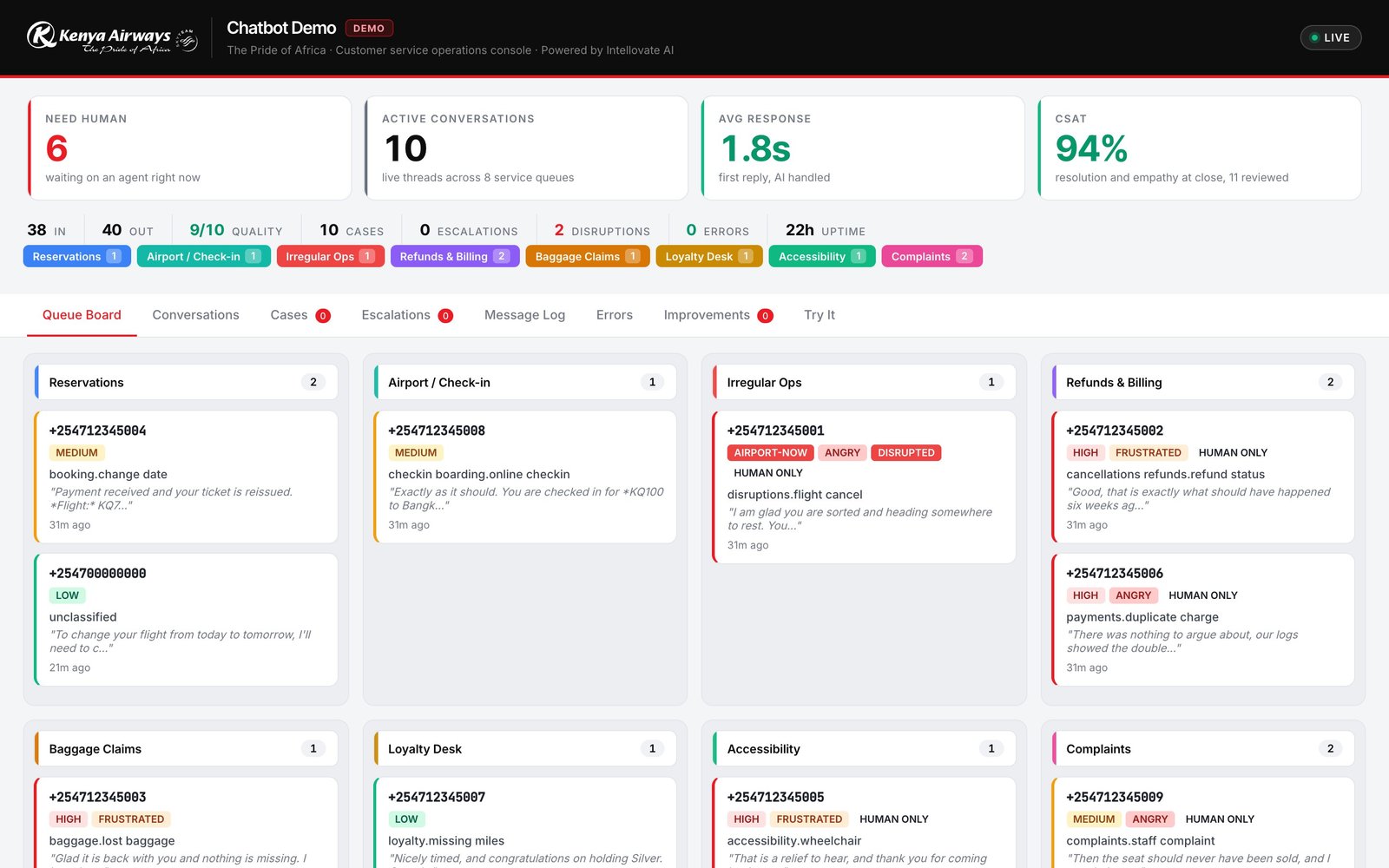The width and height of the screenshot is (1389, 868).
Task: Click the LIVE status indicator
Action: click(1330, 37)
